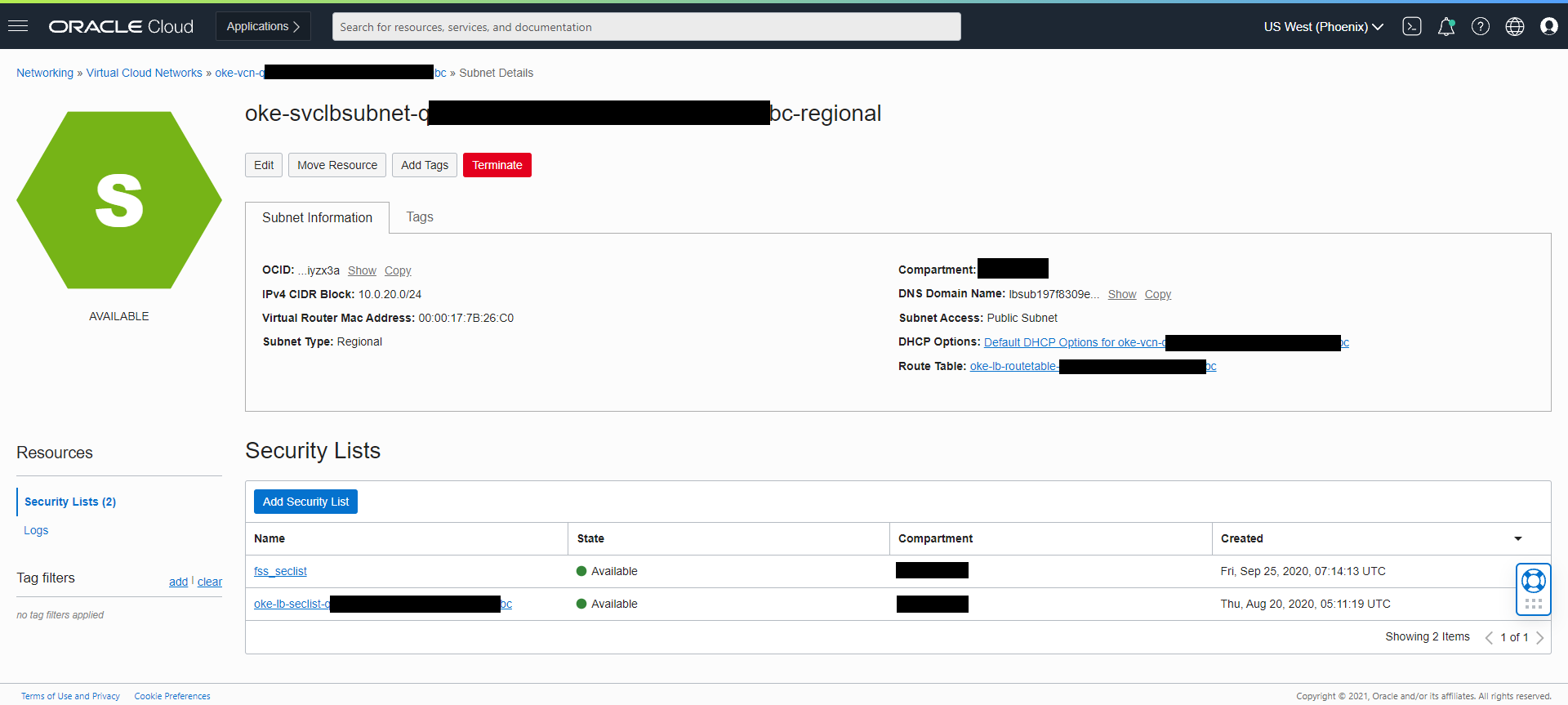Screen dimensions: 1568x705
Task: Show the full OCID
Action: click(362, 270)
